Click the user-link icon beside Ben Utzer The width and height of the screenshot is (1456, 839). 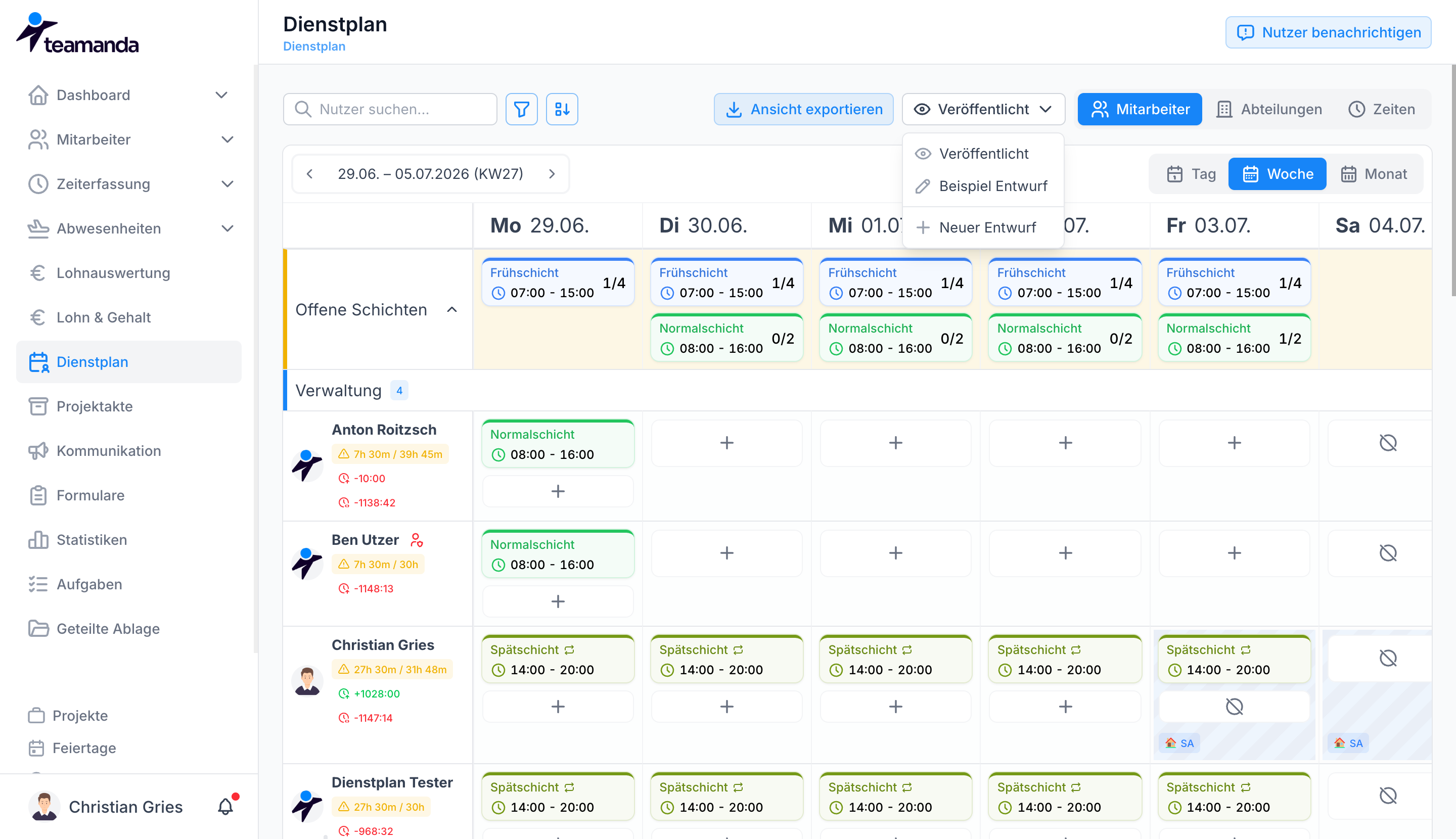(x=416, y=540)
